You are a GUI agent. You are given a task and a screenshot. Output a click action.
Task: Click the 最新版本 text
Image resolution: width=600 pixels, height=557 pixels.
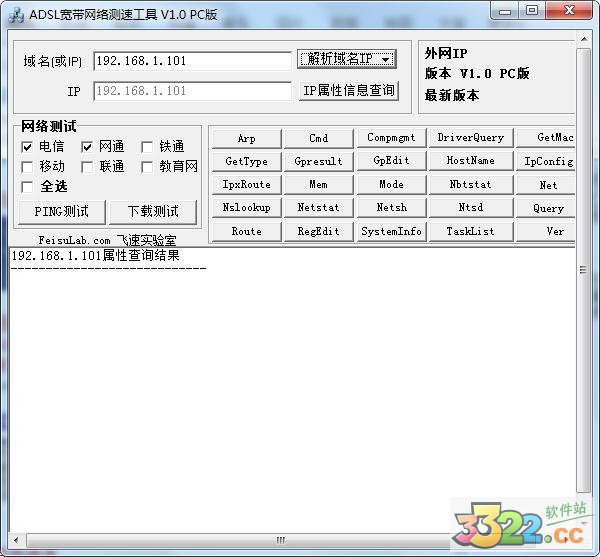point(452,95)
